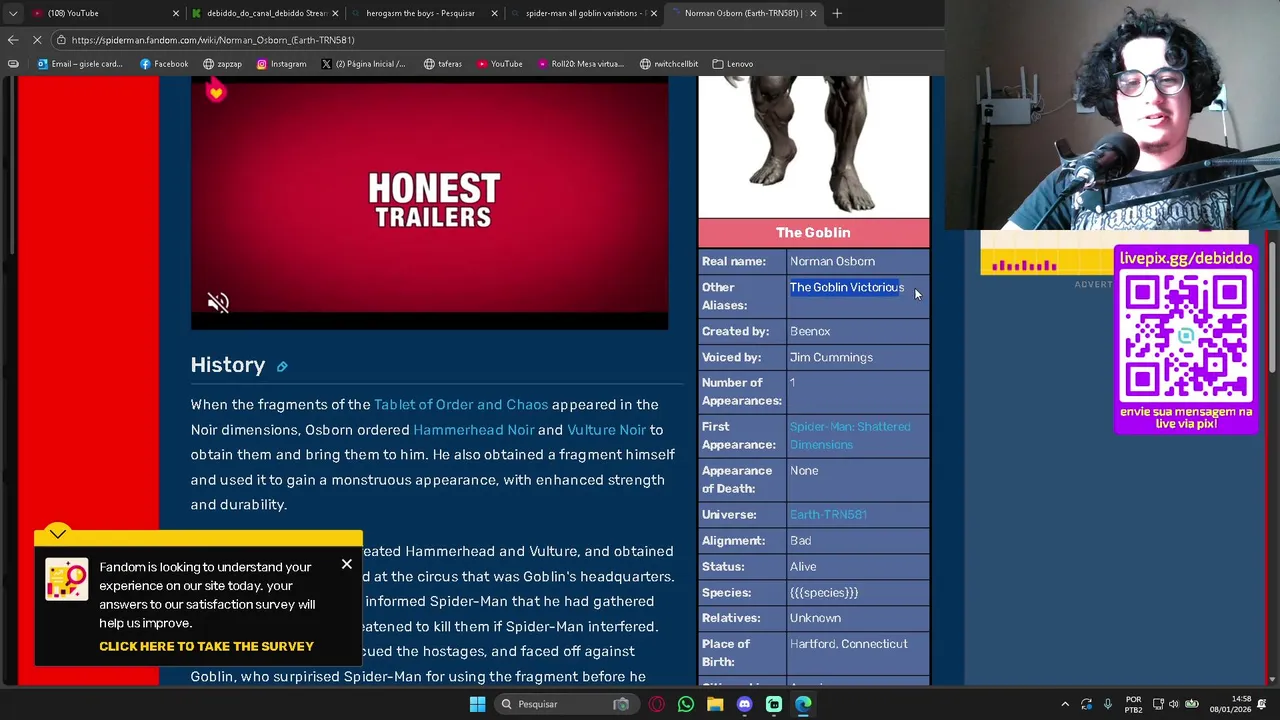Stop loading the page

pyautogui.click(x=37, y=40)
